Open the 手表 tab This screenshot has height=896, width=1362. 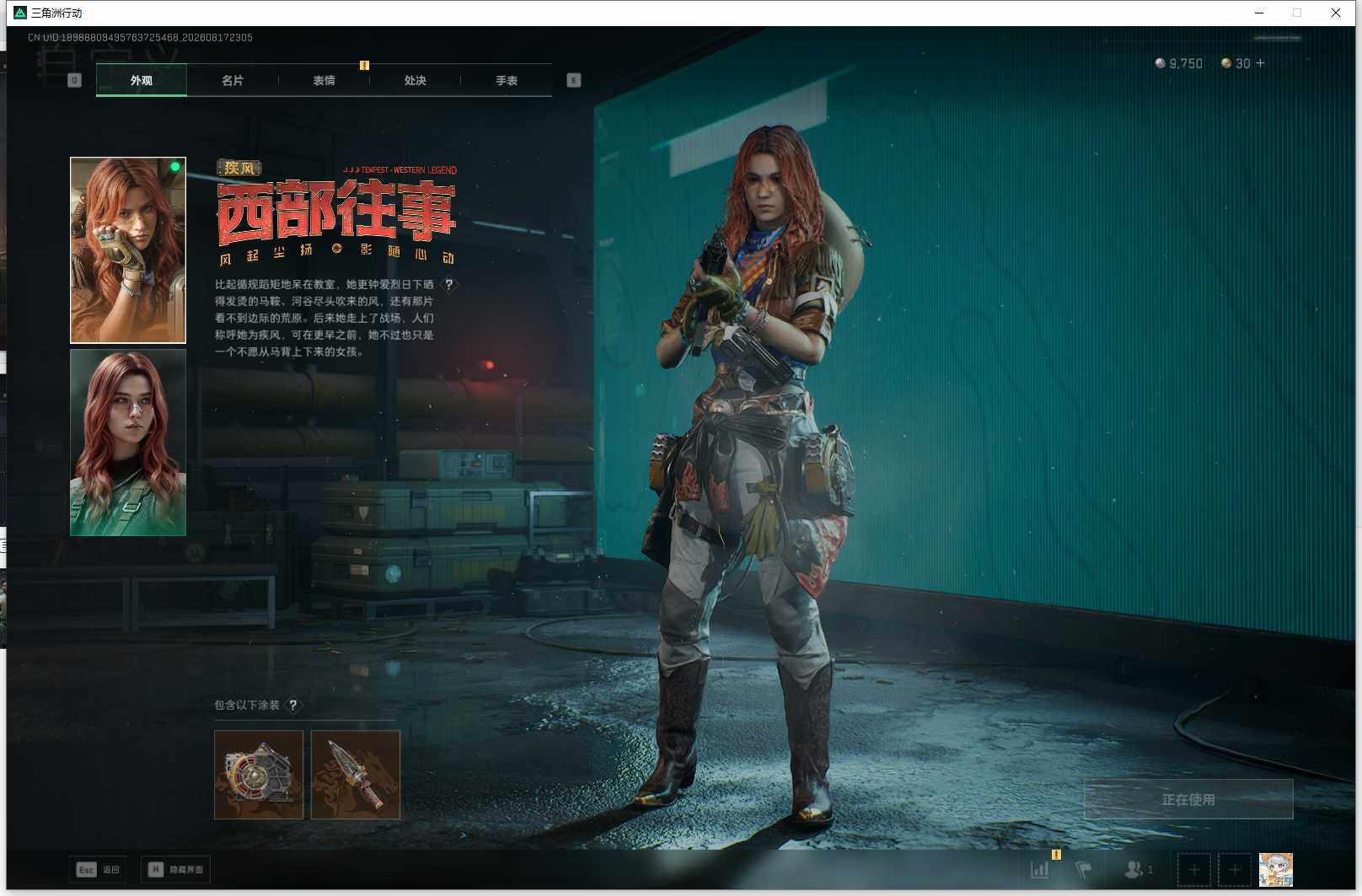click(506, 80)
